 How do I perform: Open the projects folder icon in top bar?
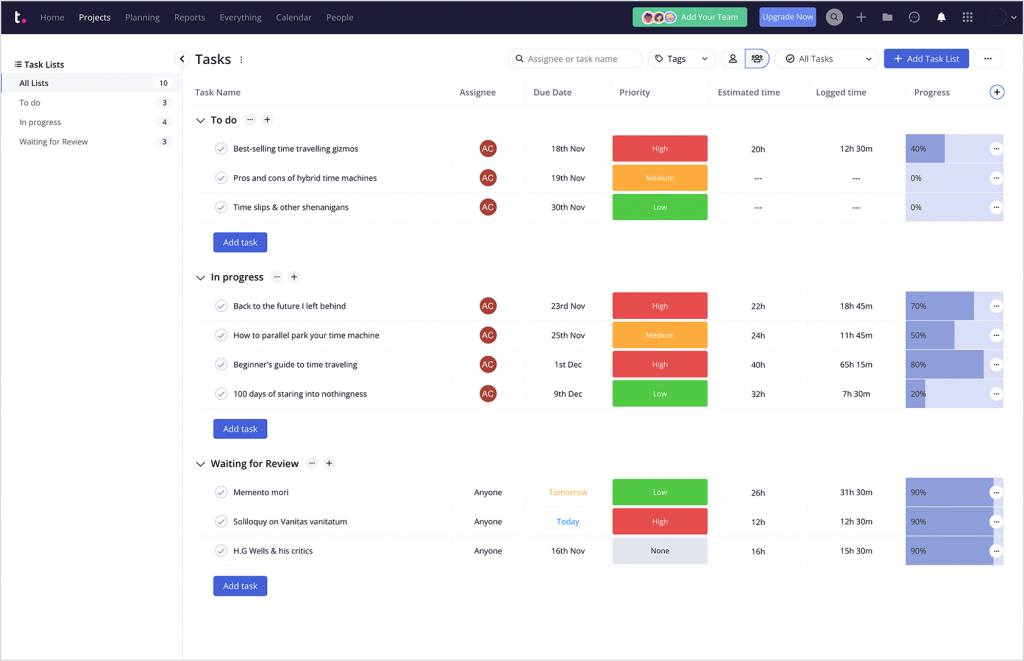(887, 17)
